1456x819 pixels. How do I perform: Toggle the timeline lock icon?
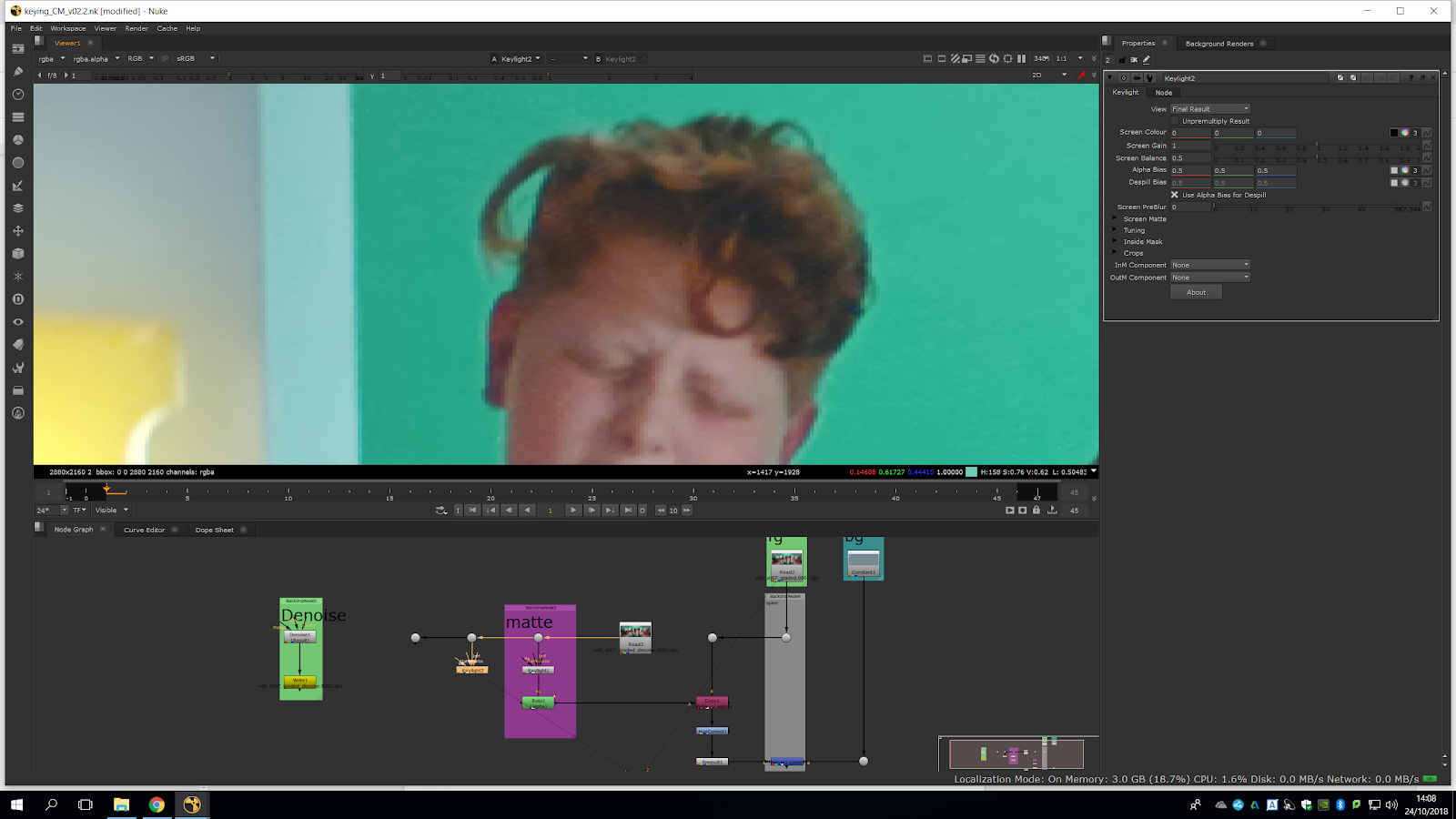1036,511
